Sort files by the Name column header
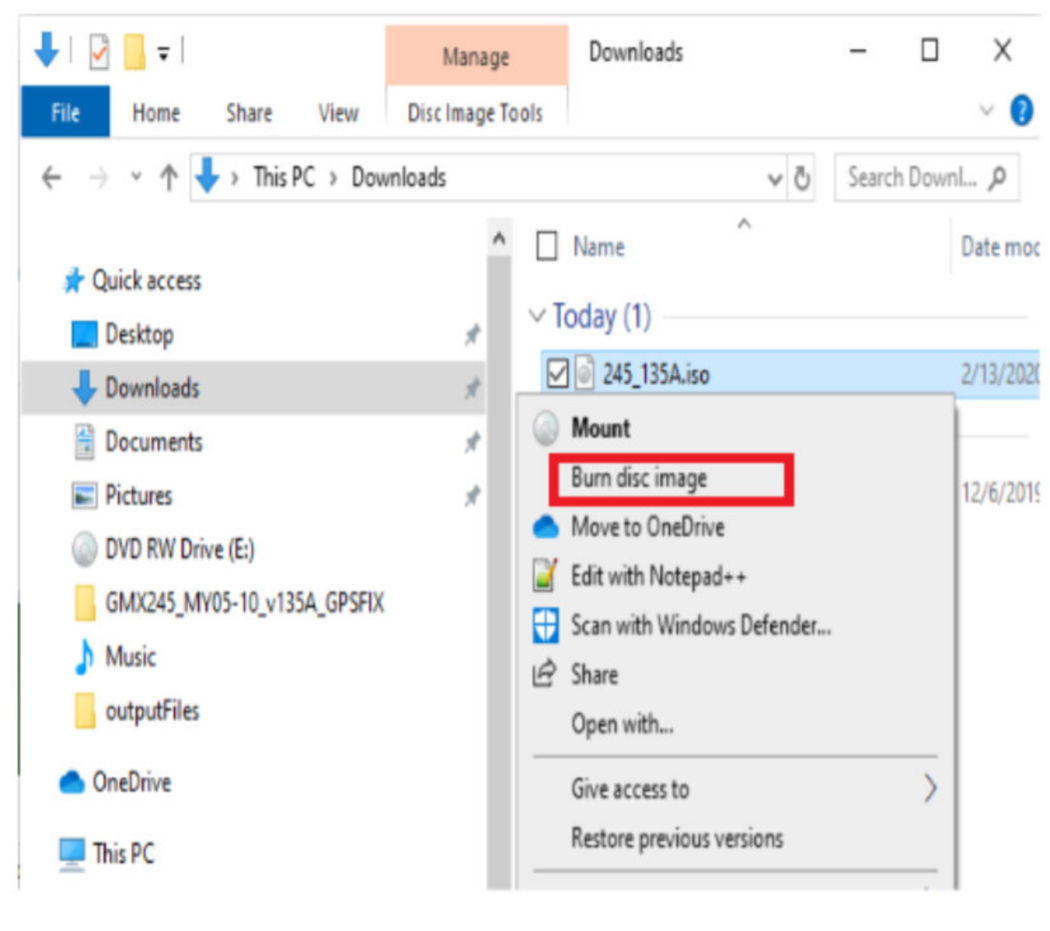This screenshot has height=931, width=1050. (599, 247)
